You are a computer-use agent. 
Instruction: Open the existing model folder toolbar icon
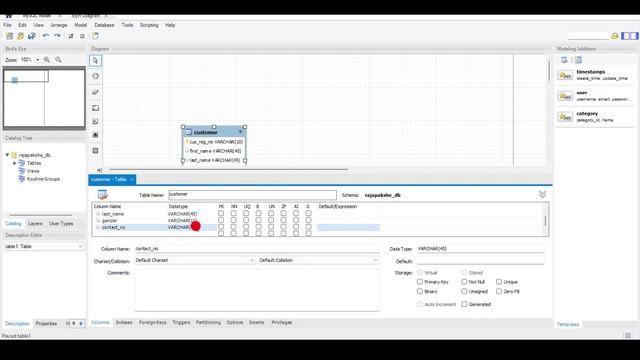[x=20, y=36]
